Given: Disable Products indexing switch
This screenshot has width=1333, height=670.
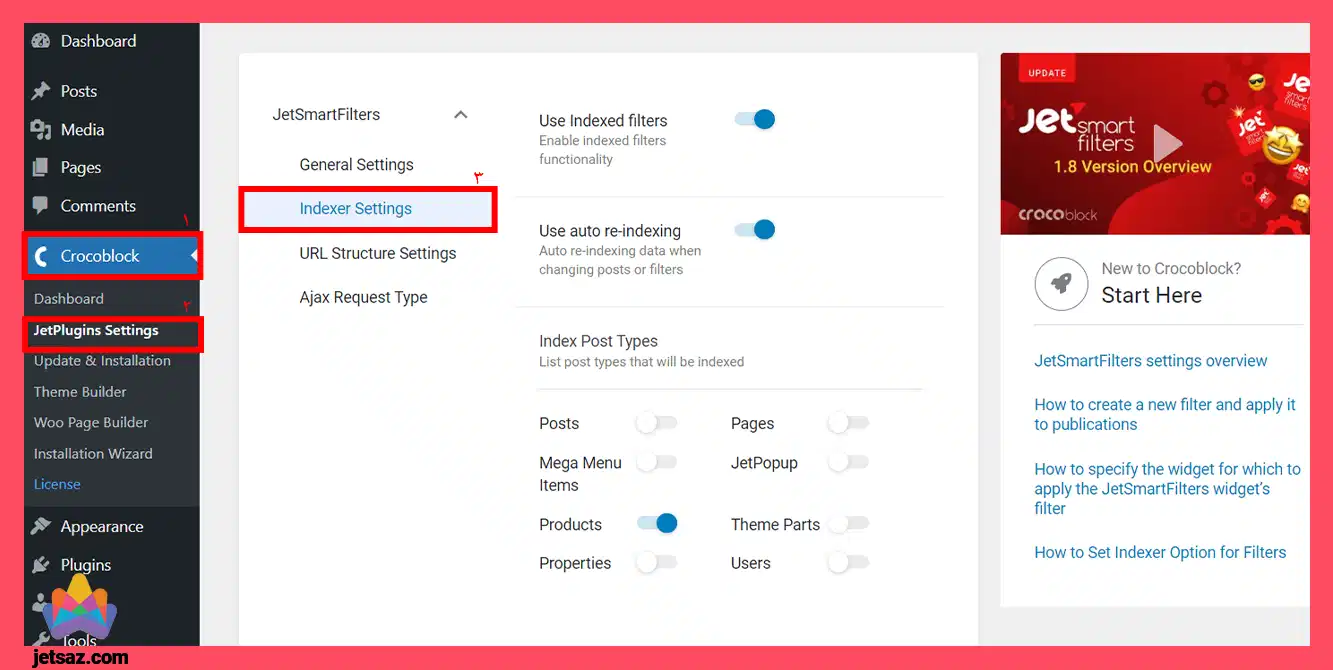Looking at the screenshot, I should 657,523.
